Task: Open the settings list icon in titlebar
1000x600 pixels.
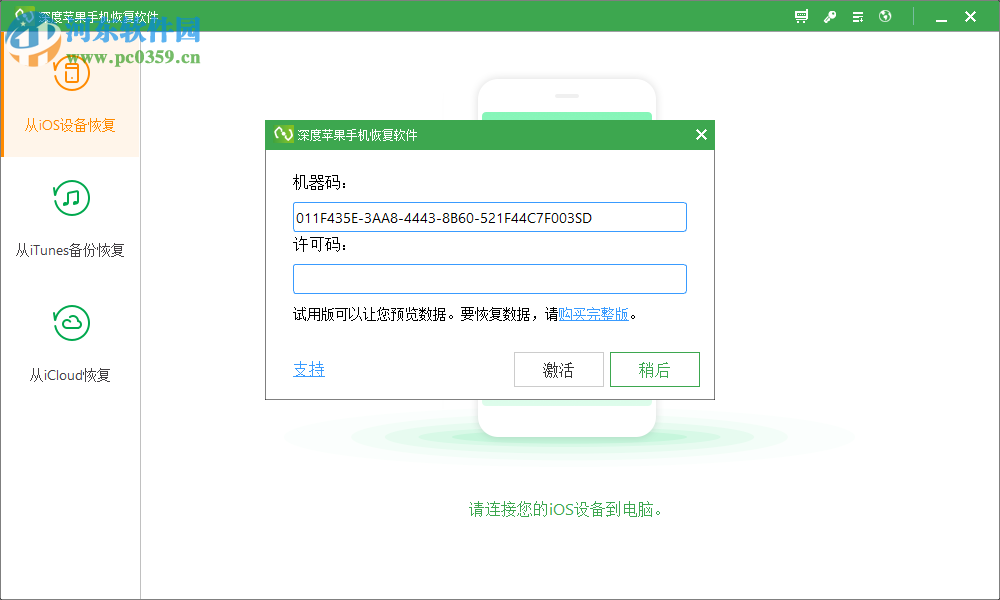Action: point(857,16)
